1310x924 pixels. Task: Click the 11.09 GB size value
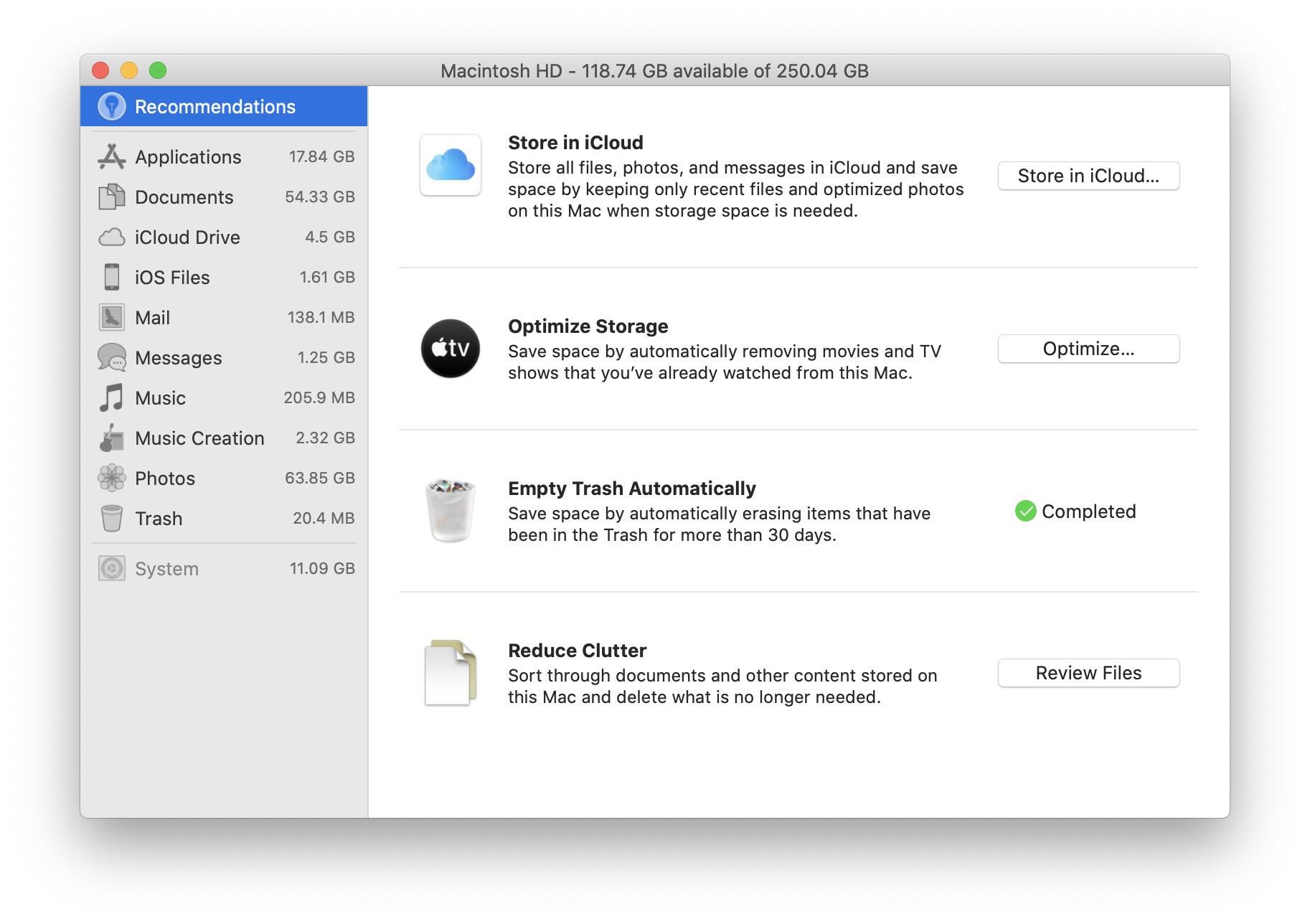(322, 568)
